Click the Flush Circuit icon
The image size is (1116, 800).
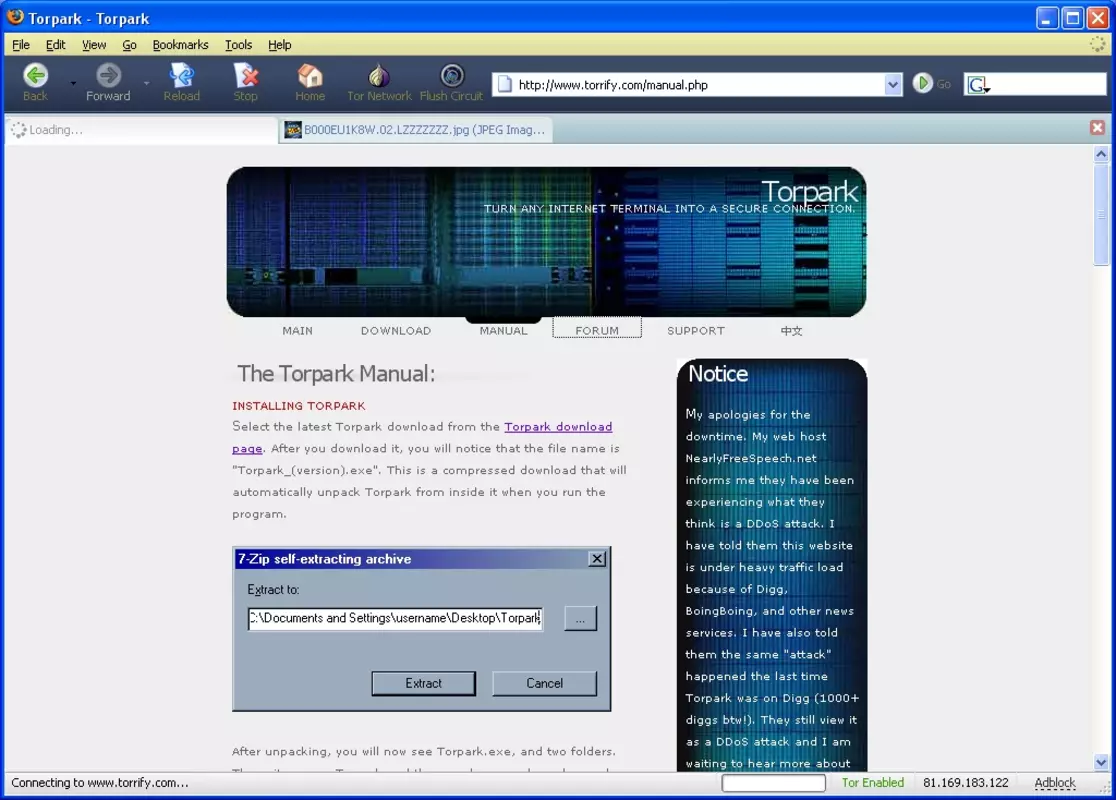click(451, 75)
